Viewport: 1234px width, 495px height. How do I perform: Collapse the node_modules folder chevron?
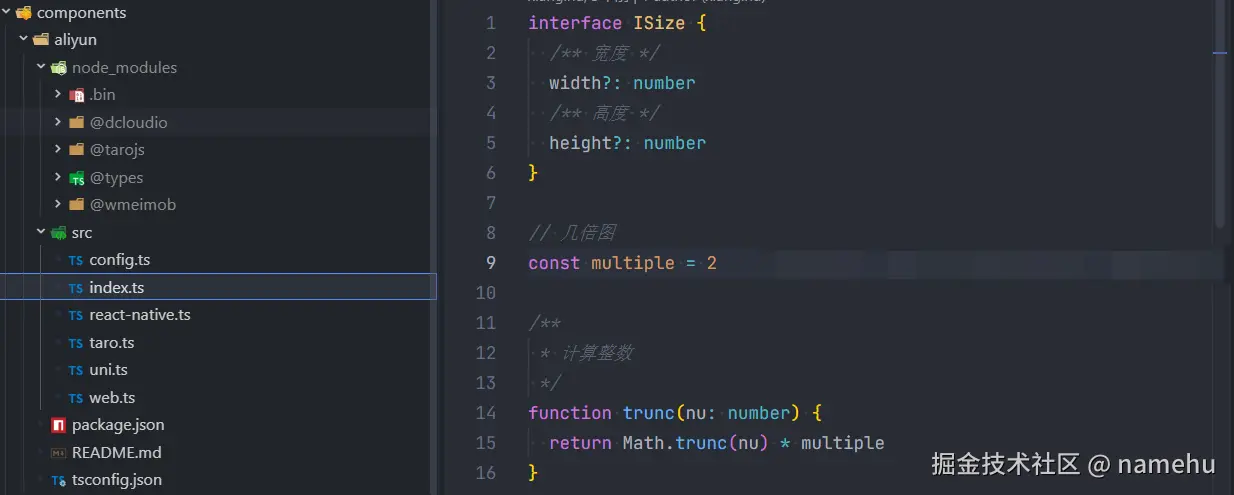tap(41, 67)
